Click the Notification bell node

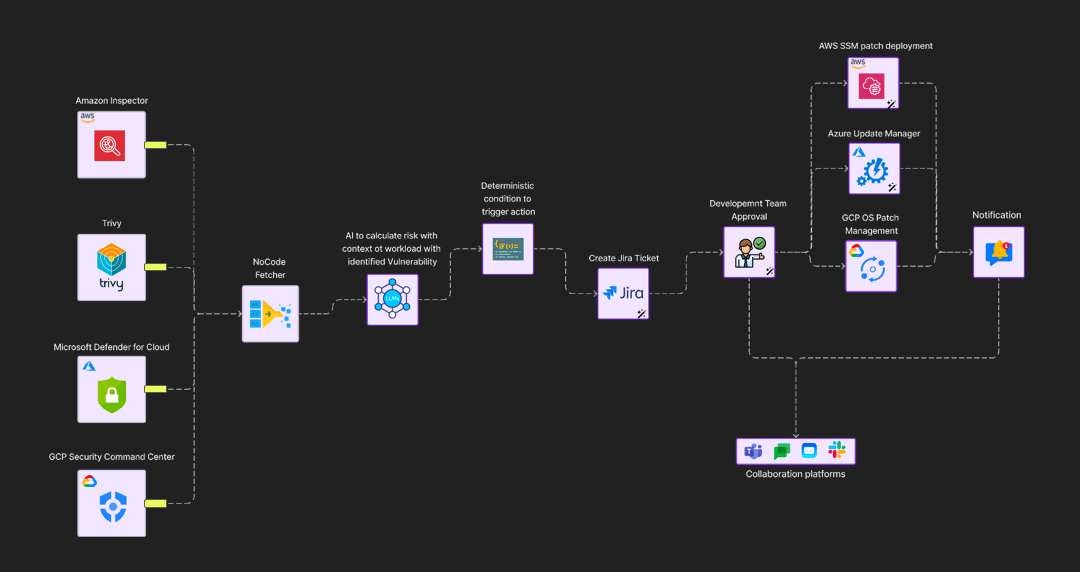(x=998, y=252)
